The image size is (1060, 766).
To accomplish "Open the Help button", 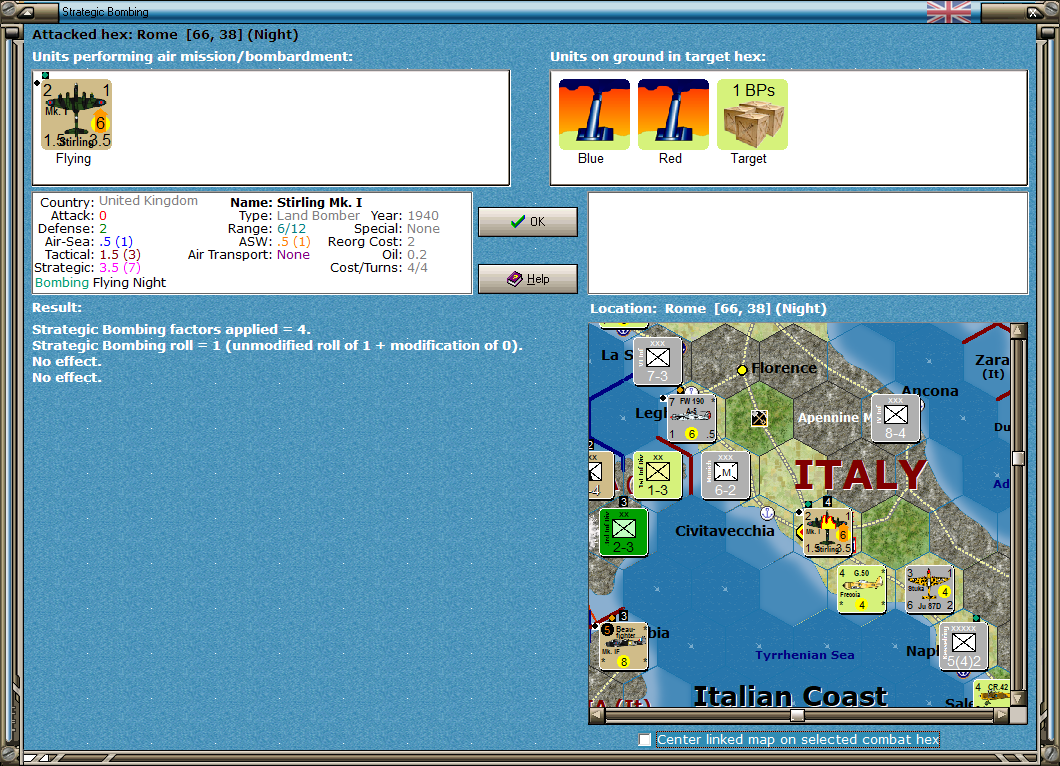I will [x=528, y=279].
